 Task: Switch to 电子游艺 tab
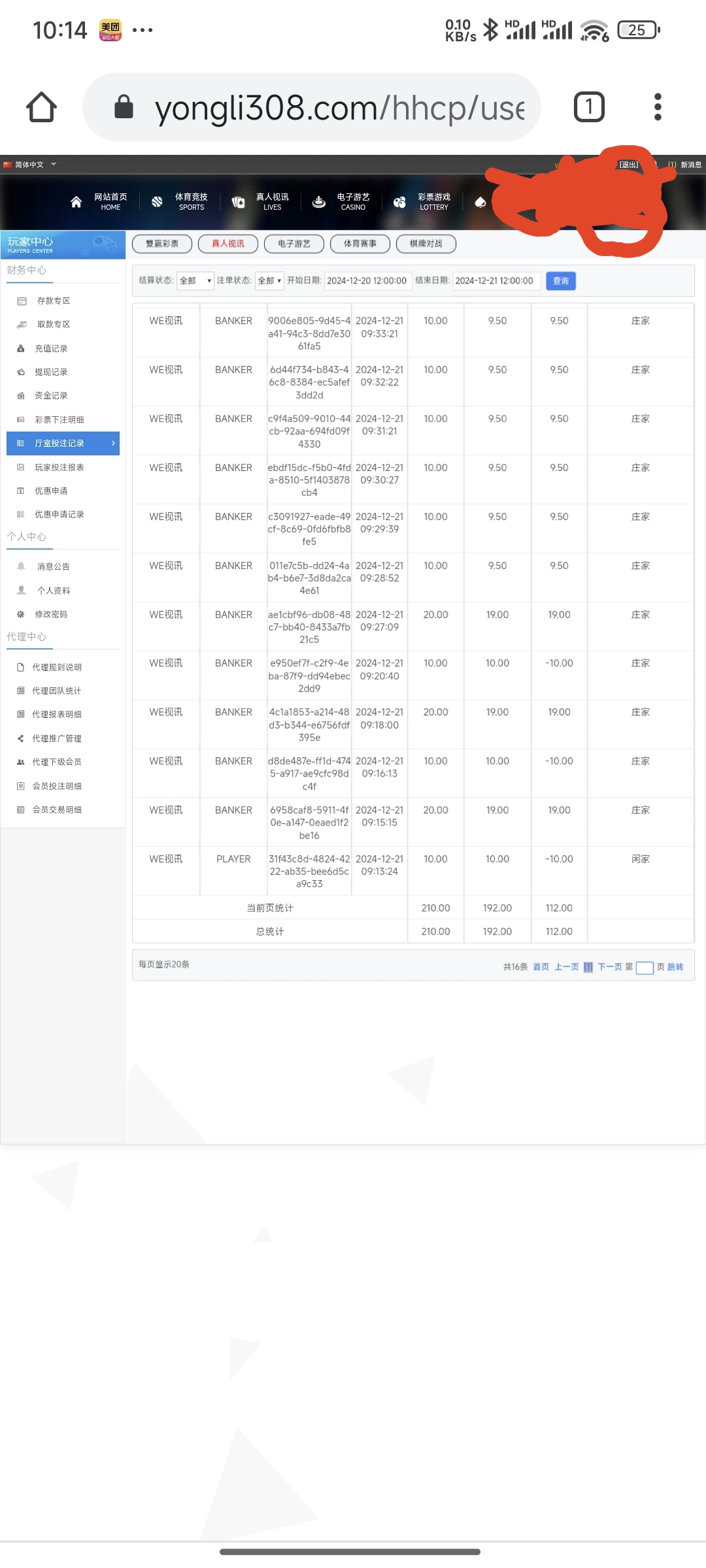(294, 244)
